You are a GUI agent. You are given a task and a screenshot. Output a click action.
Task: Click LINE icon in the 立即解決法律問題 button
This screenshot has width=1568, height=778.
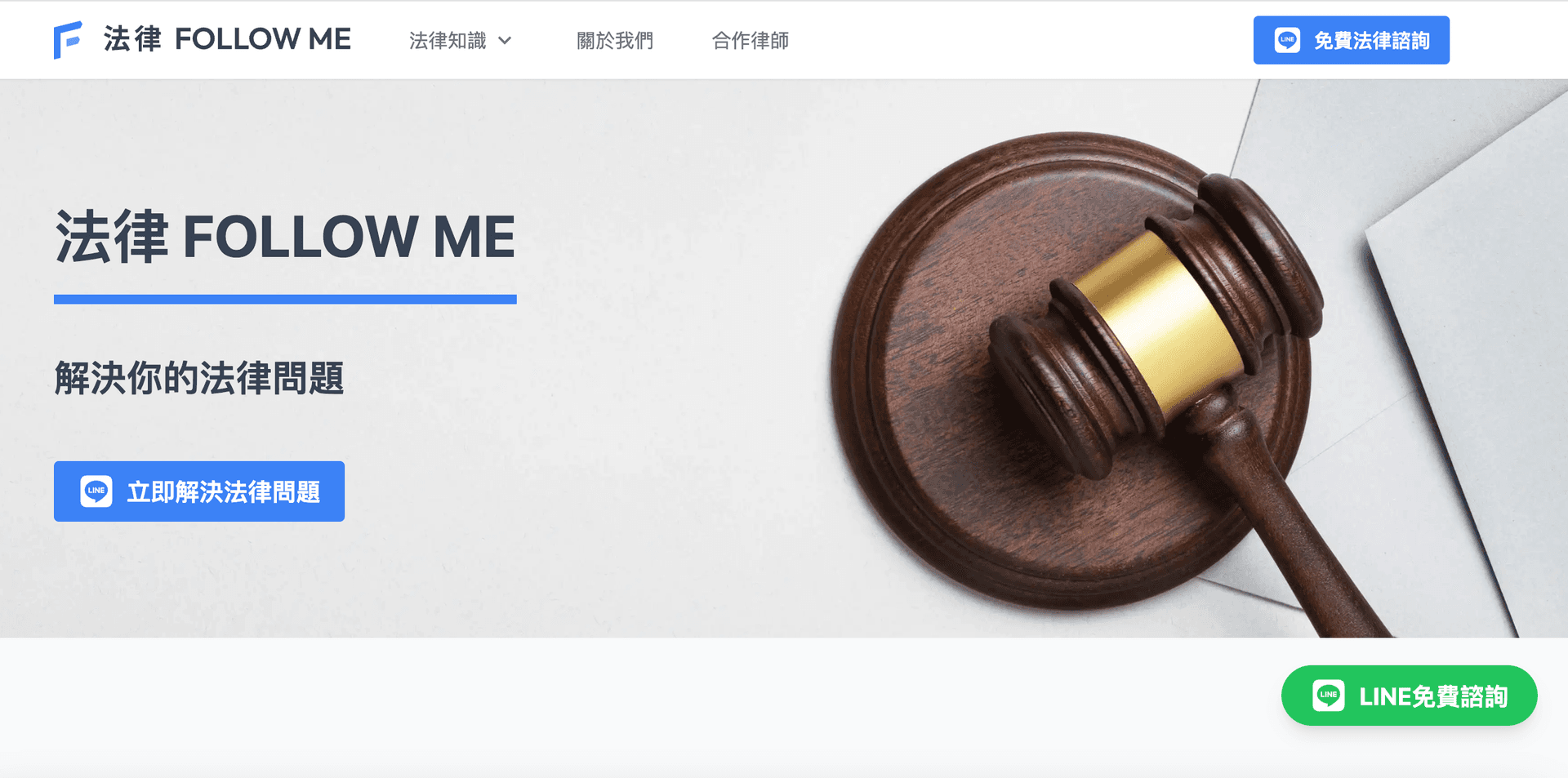pyautogui.click(x=96, y=491)
